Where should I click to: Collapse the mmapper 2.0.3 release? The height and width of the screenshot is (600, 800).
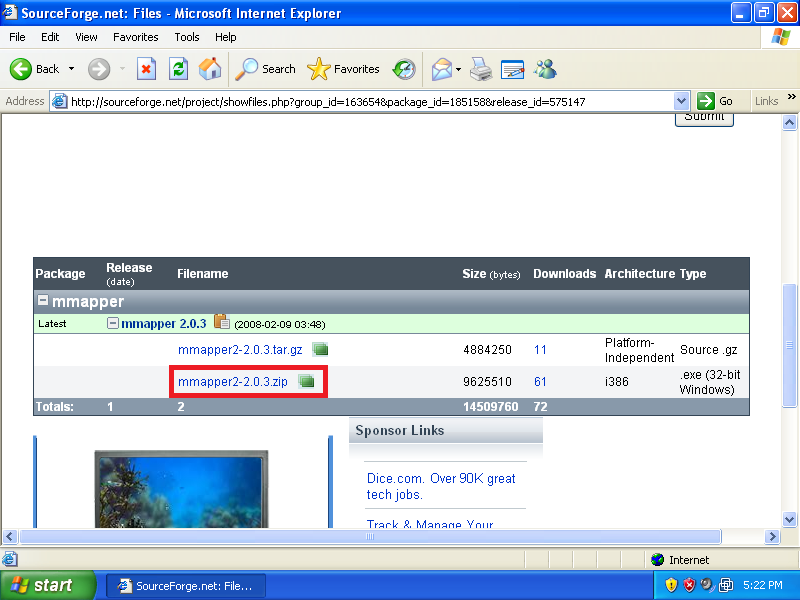coord(113,323)
